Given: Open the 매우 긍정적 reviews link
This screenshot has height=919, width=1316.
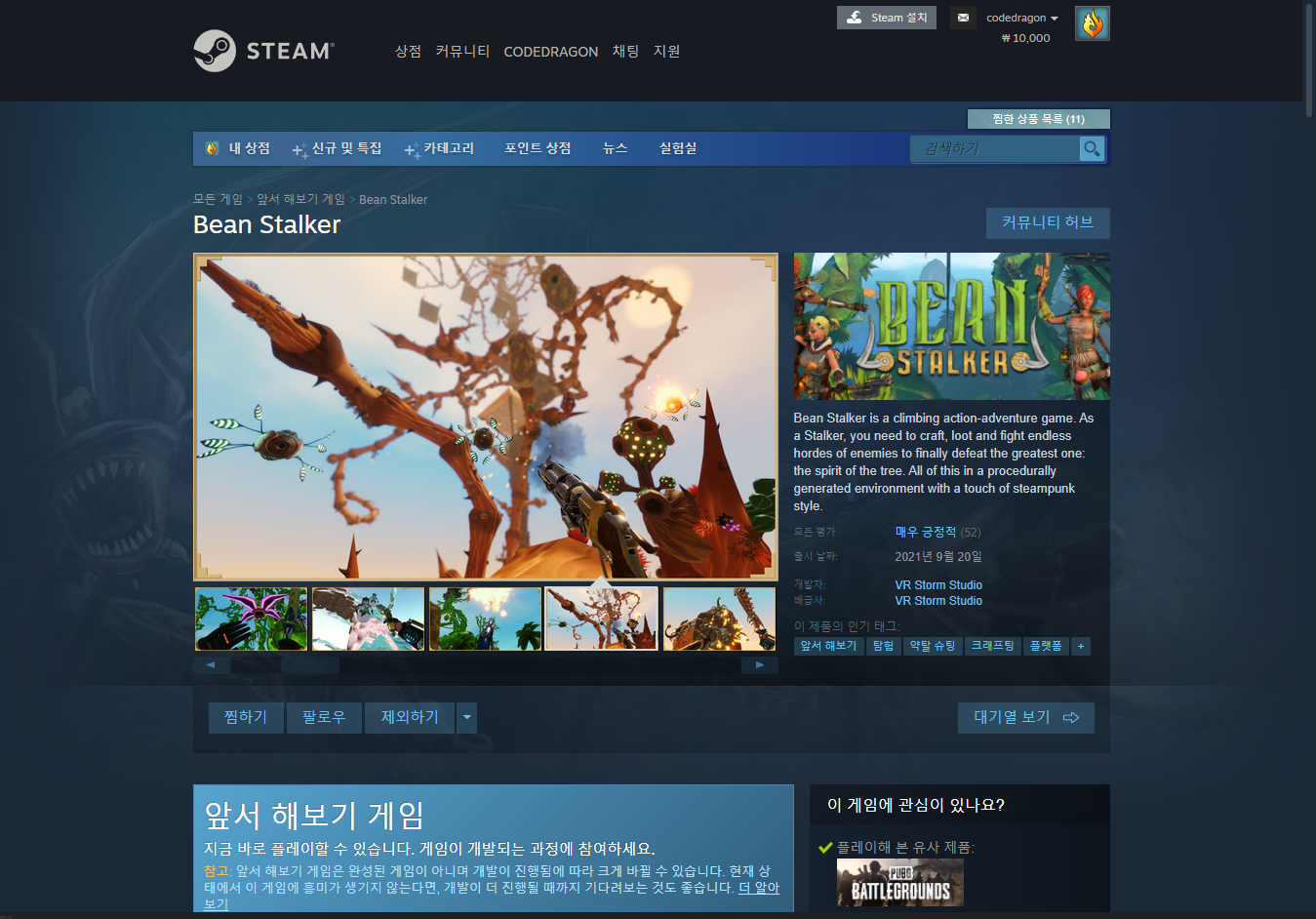Looking at the screenshot, I should pyautogui.click(x=926, y=532).
